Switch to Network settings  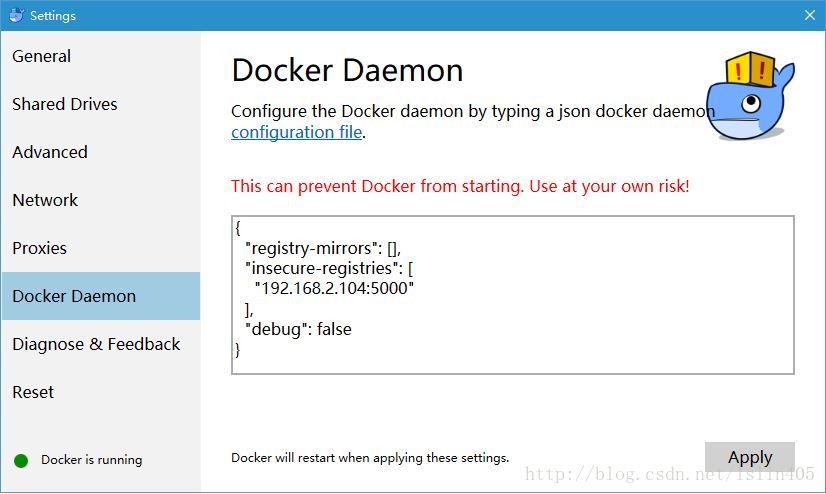point(100,200)
